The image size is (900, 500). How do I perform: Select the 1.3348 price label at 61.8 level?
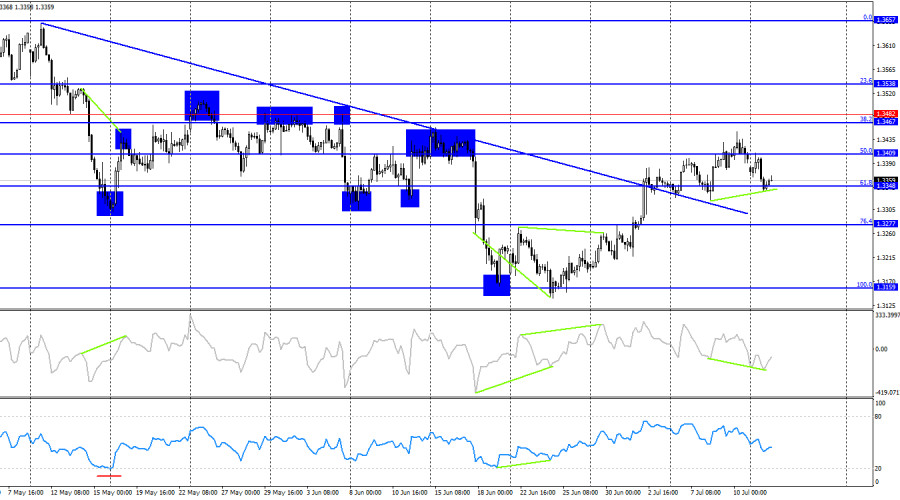point(885,186)
